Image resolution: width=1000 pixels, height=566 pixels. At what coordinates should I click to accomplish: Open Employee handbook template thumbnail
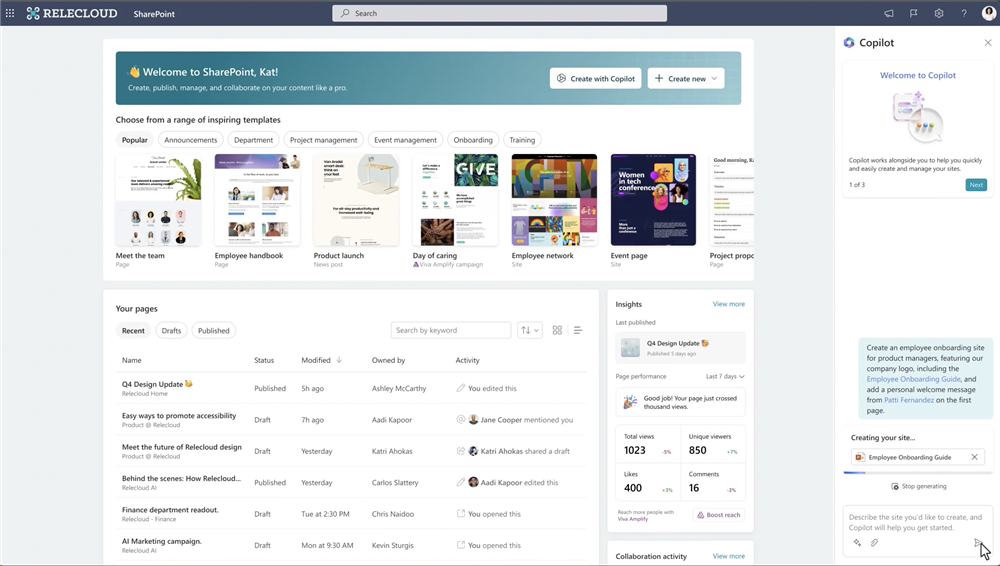(258, 200)
